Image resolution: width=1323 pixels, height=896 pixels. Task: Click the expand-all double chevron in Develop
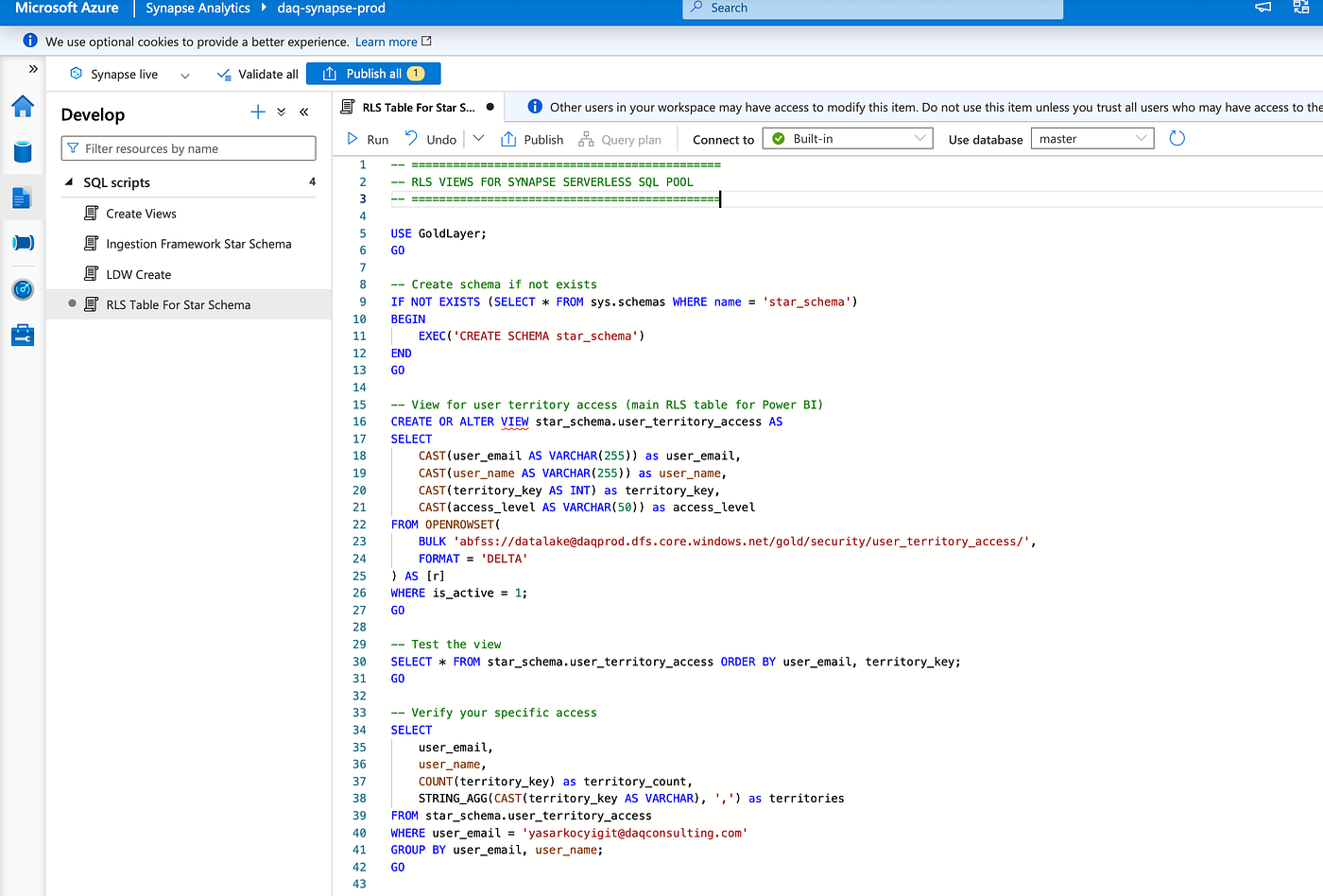282,112
